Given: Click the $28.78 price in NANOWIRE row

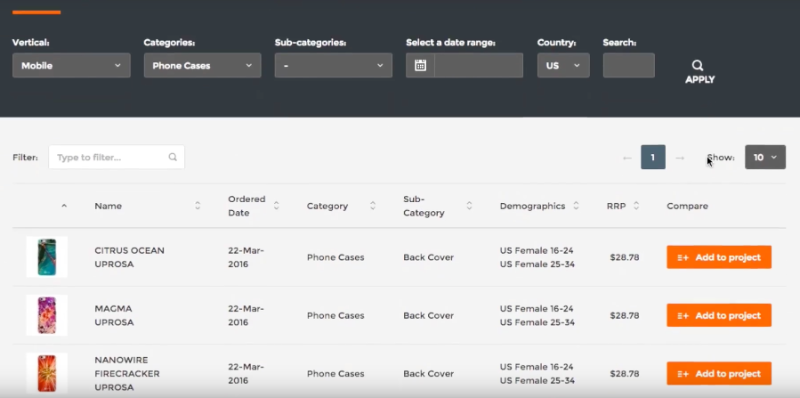Looking at the screenshot, I should pos(624,374).
